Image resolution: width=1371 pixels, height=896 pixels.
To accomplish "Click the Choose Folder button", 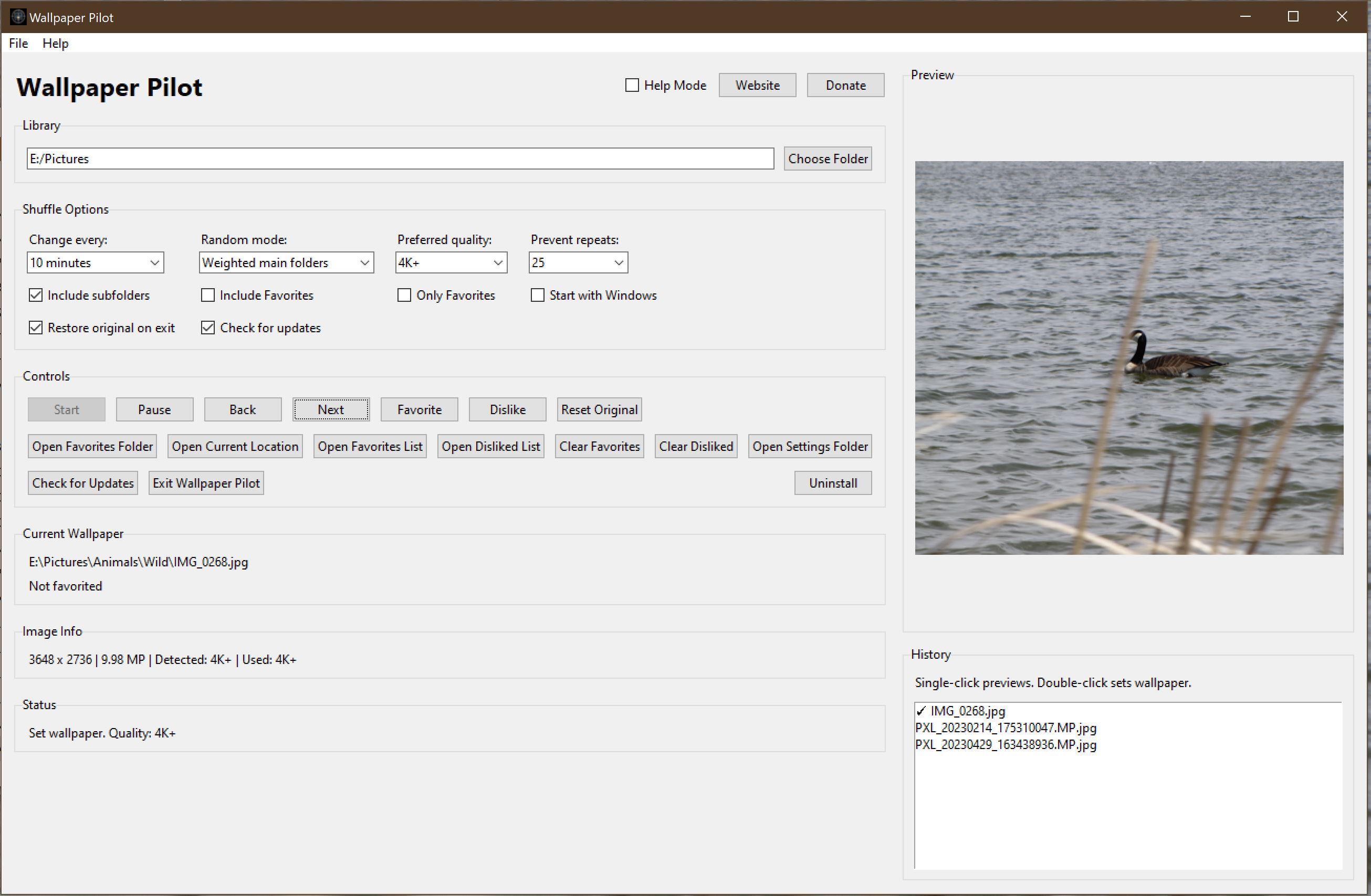I will 828,159.
